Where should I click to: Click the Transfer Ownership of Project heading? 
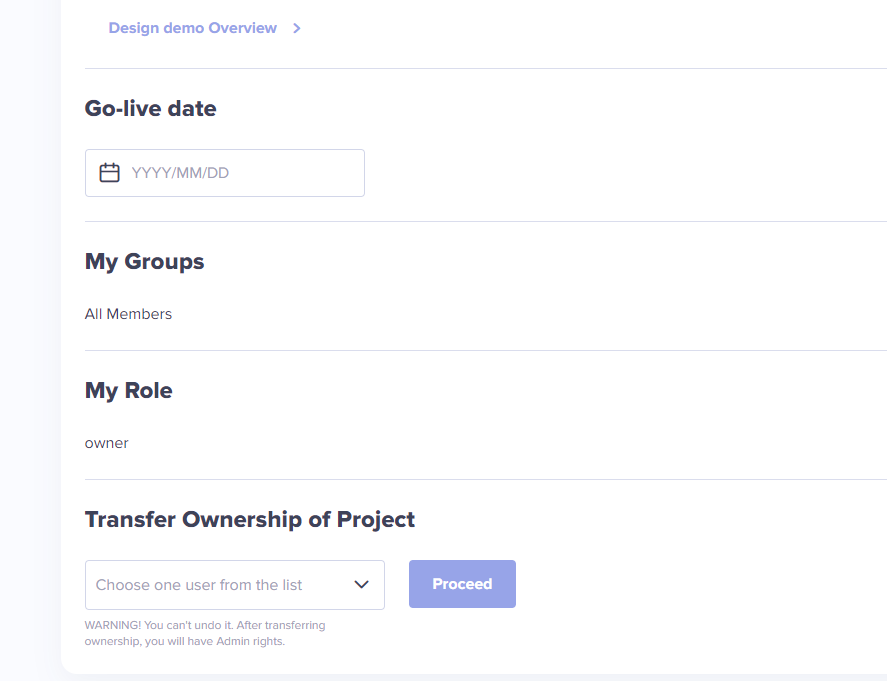249,520
